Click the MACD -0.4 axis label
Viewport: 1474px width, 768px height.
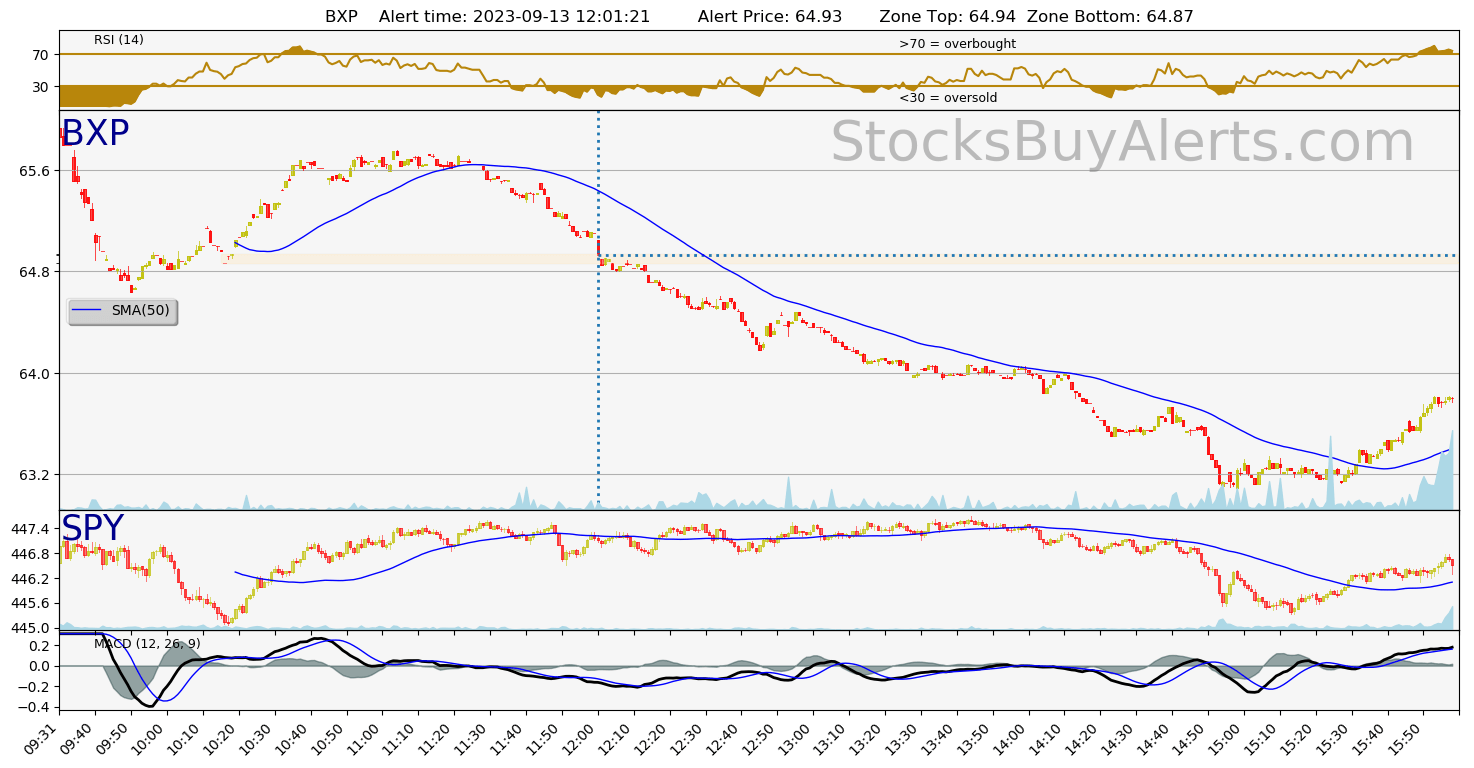pos(34,707)
